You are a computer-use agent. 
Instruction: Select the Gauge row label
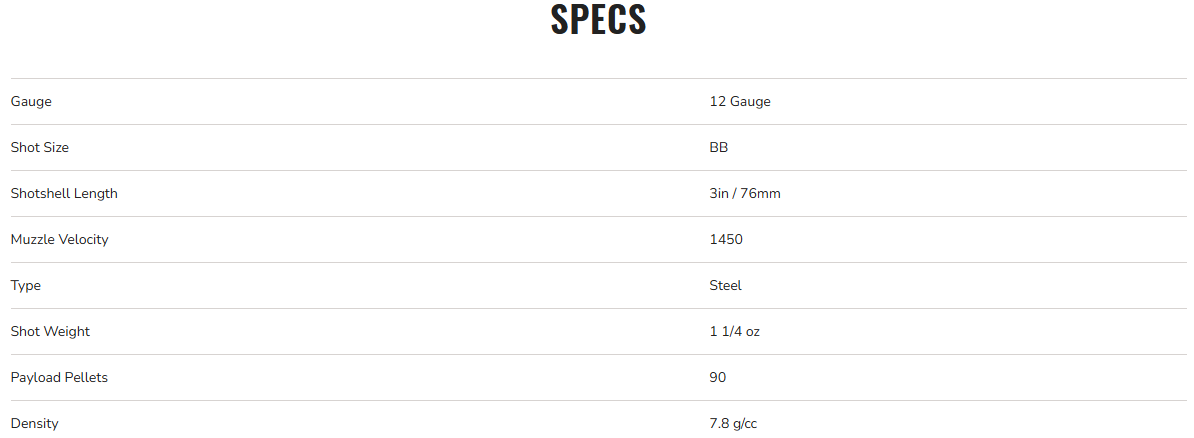click(x=31, y=101)
